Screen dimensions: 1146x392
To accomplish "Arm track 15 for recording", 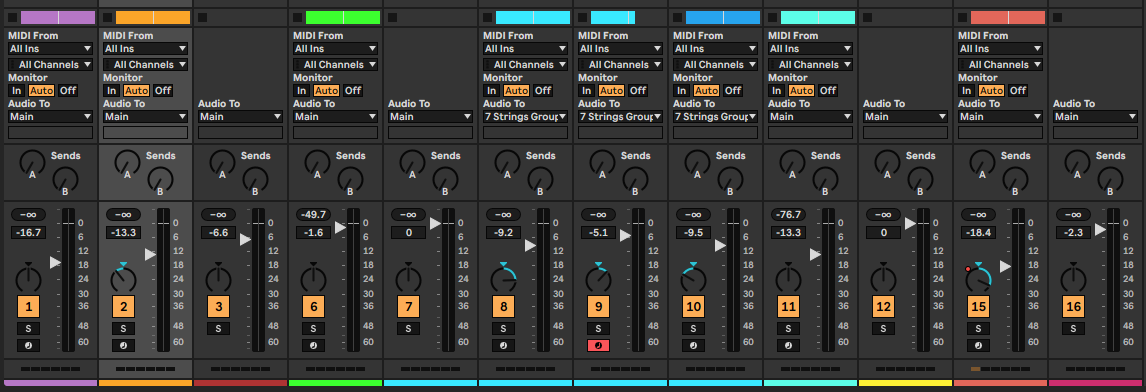I will (x=978, y=345).
